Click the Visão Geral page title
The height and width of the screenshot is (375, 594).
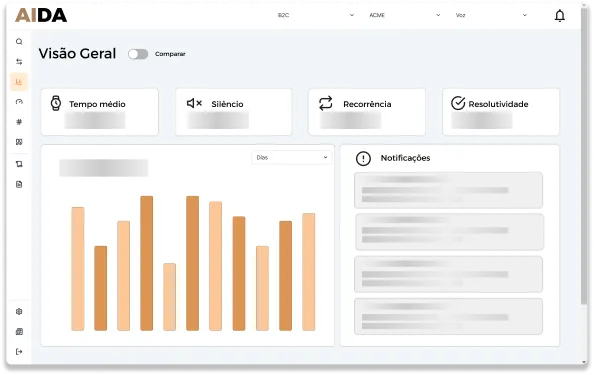click(x=77, y=54)
